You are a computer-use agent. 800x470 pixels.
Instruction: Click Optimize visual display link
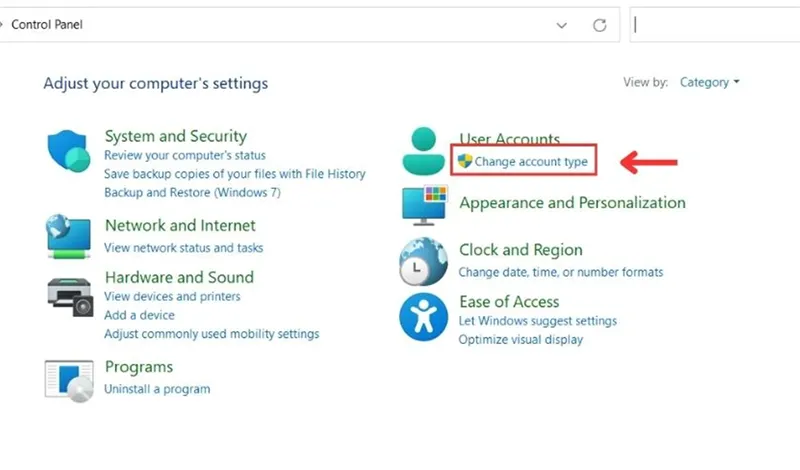(520, 340)
